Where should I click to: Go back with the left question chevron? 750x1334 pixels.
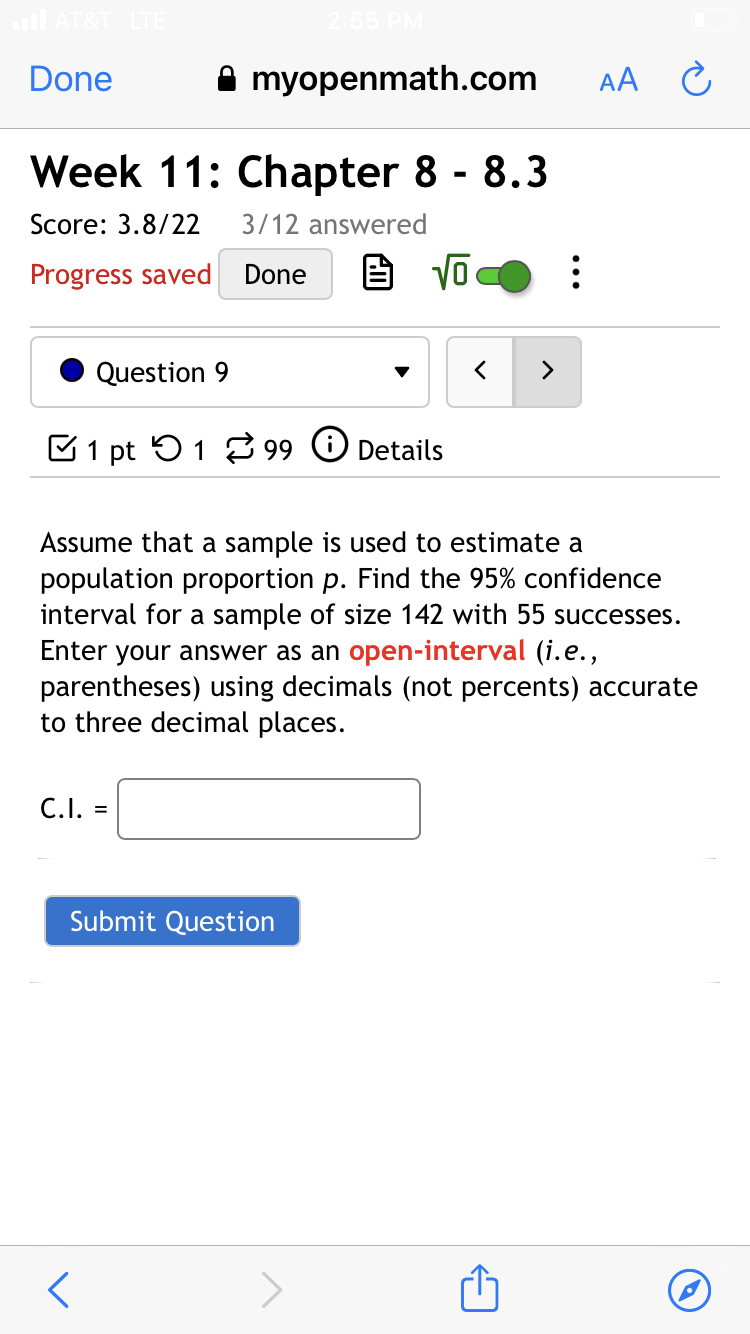[480, 371]
